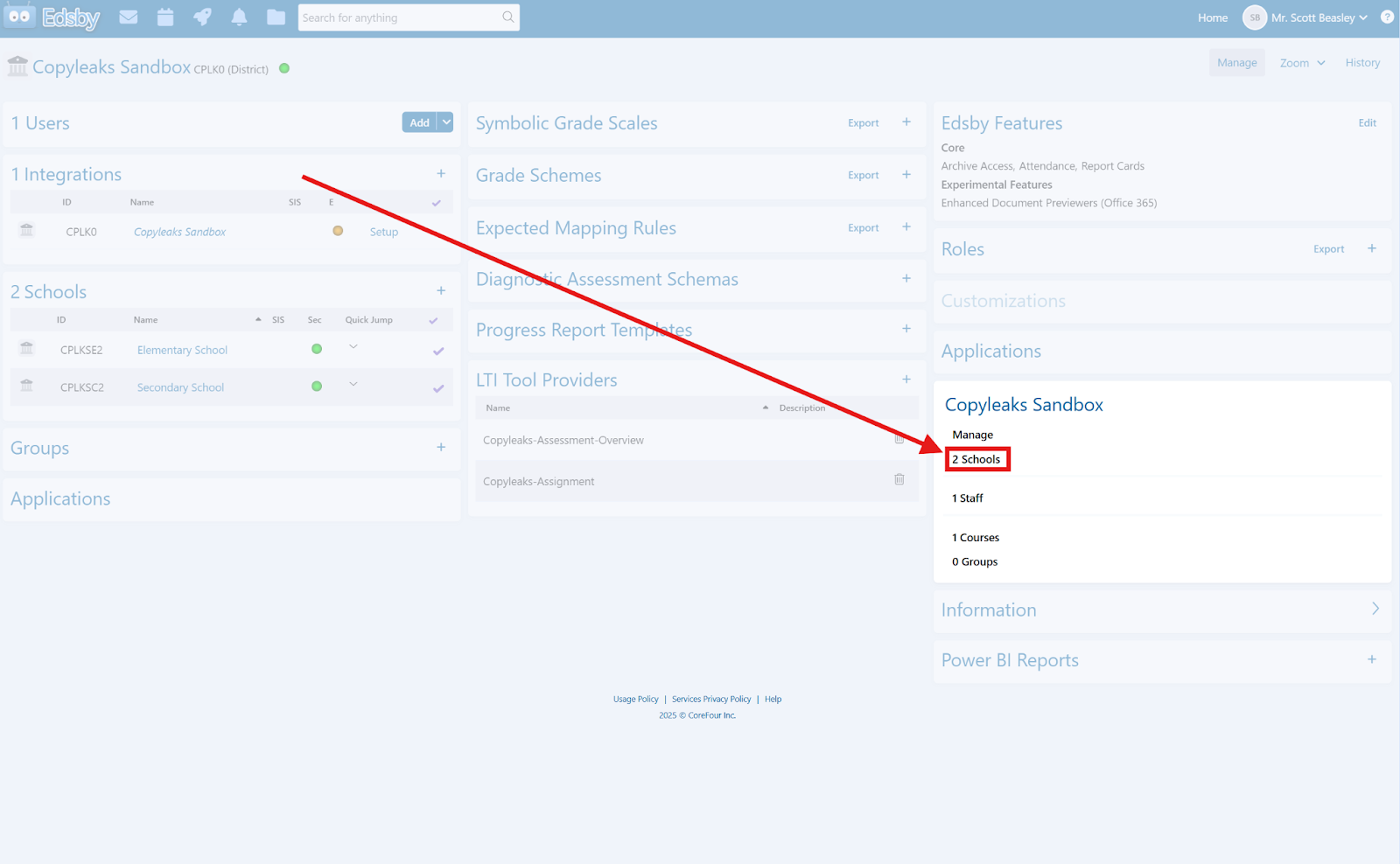Click the rocket launch icon
Viewport: 1400px width, 864px height.
point(202,17)
